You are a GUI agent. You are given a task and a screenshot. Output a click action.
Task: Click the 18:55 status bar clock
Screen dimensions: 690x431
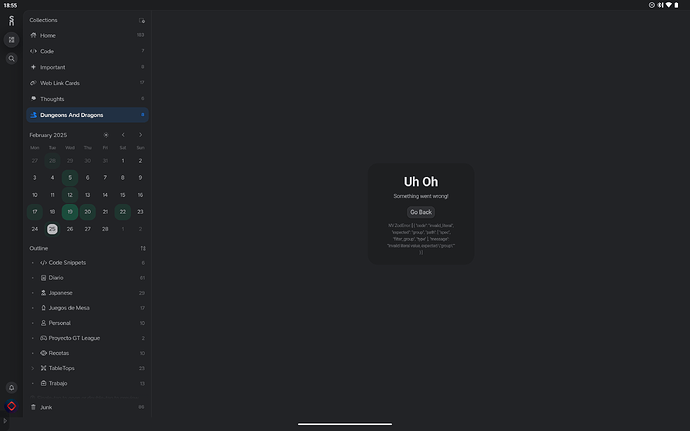click(x=10, y=5)
